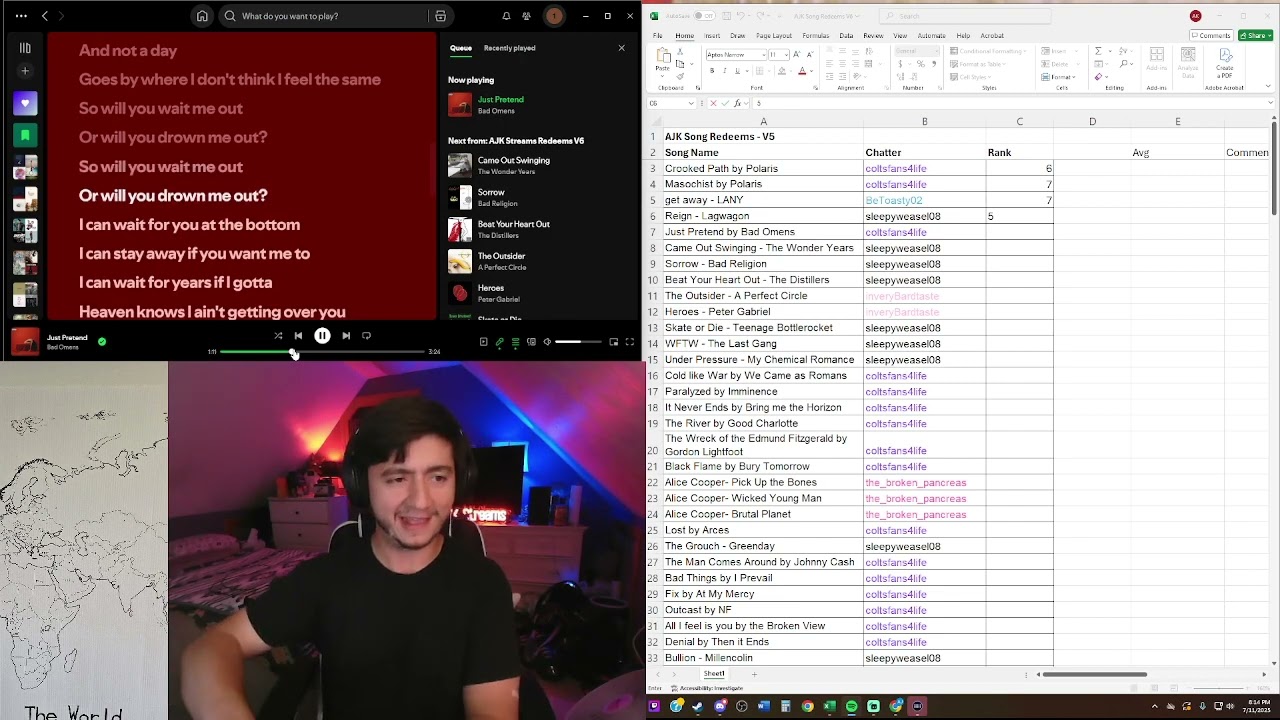Toggle the queue icon in Spotify

[x=516, y=342]
